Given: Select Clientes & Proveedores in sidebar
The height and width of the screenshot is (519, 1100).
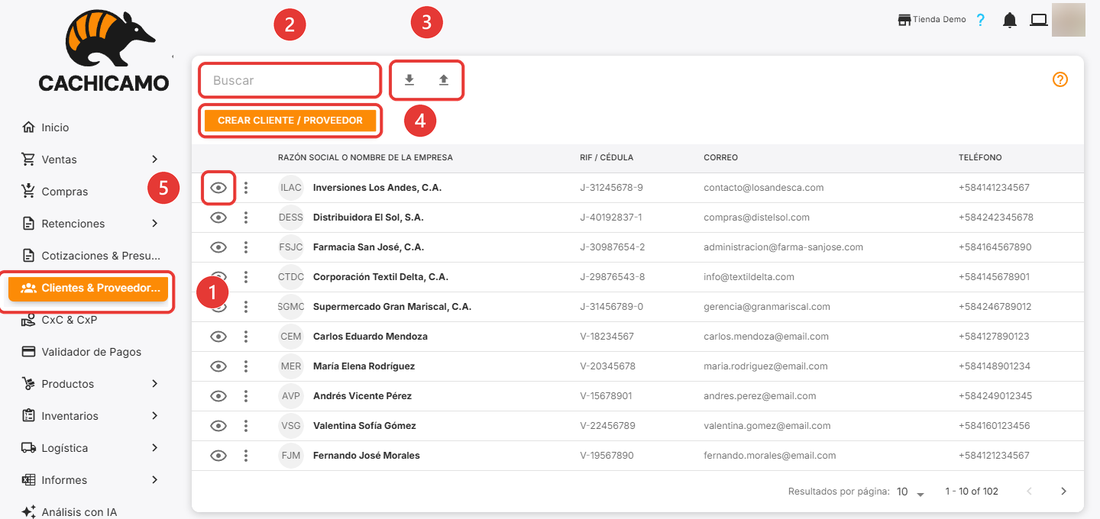Looking at the screenshot, I should 88,288.
